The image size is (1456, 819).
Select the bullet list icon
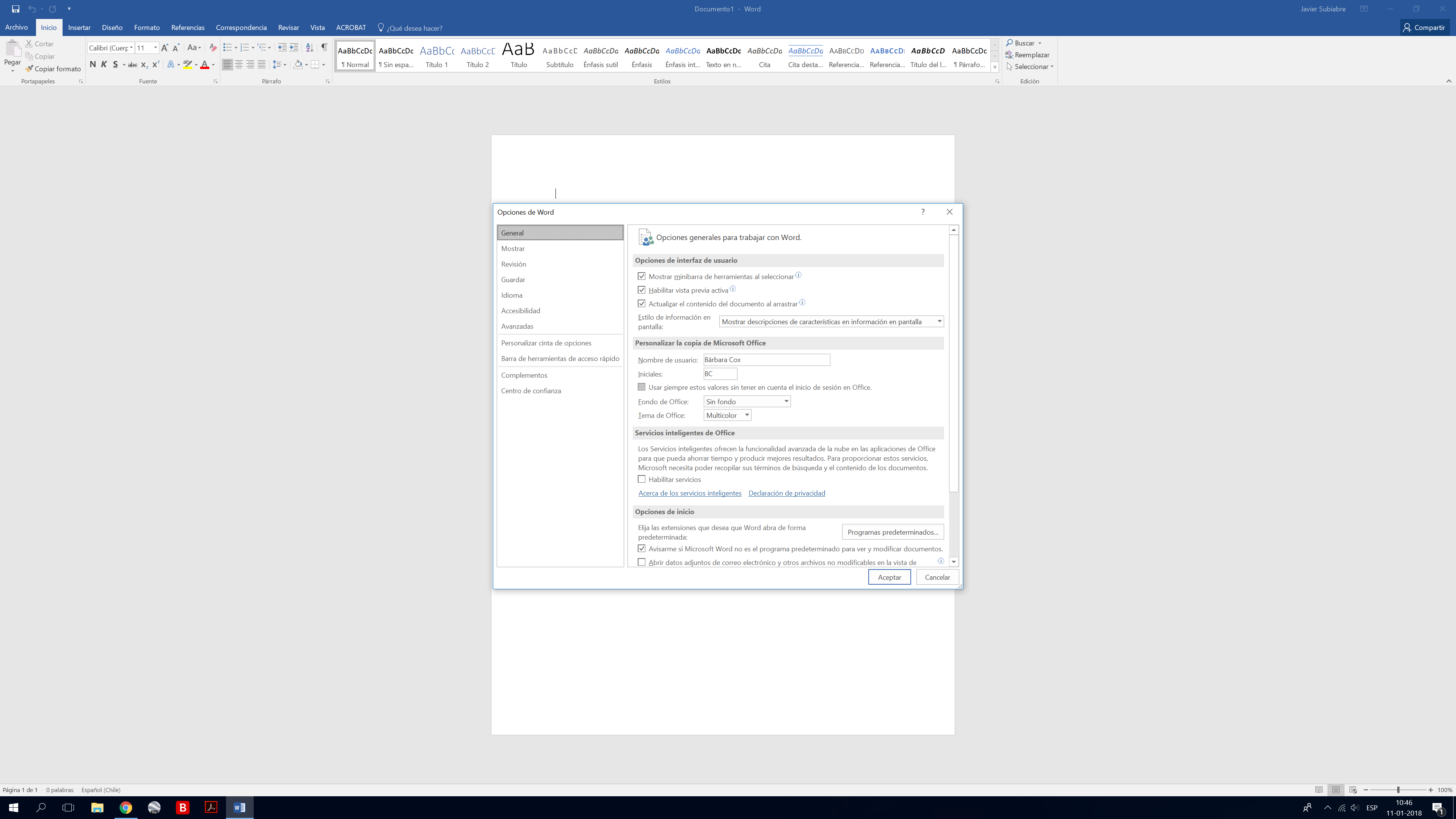coord(227,47)
